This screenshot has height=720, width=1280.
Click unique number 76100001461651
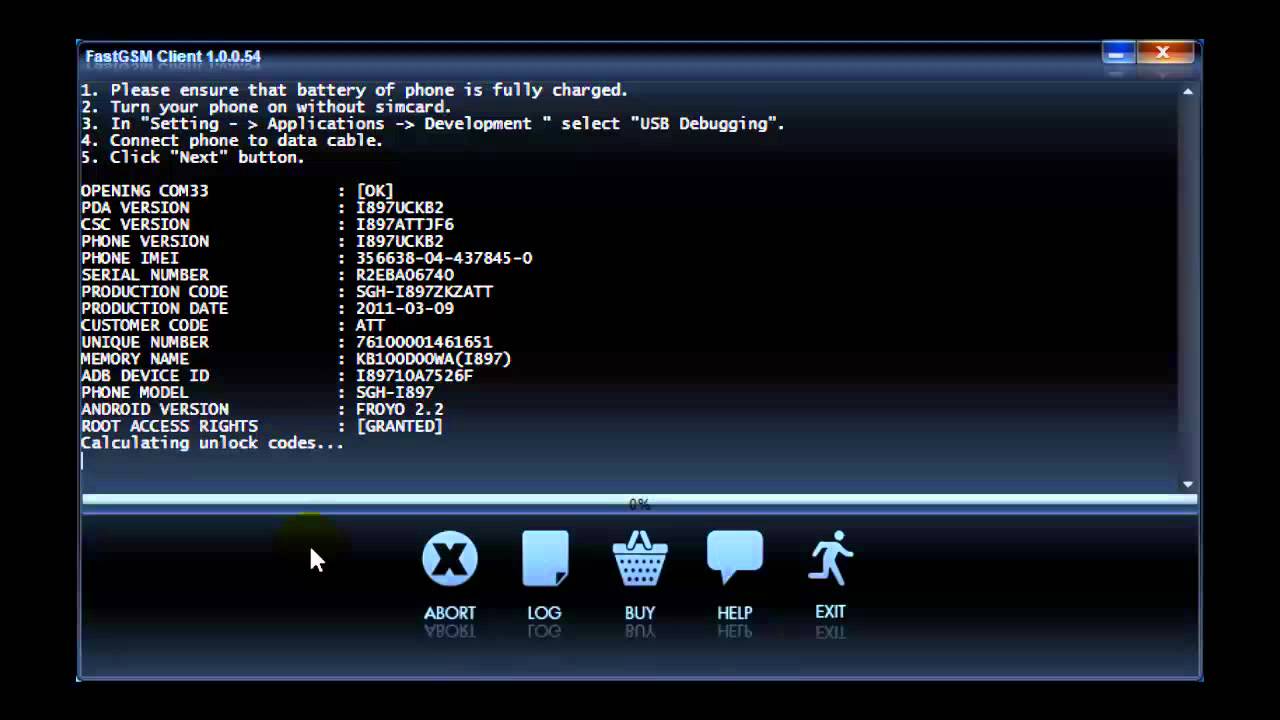point(424,342)
